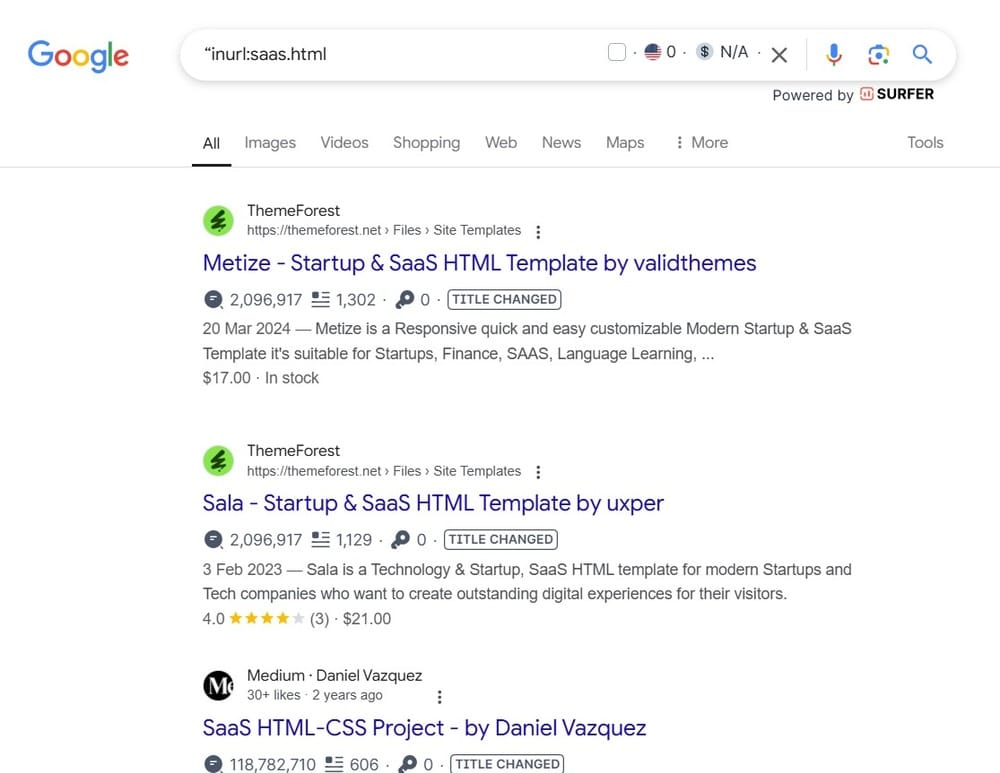Click ThemeForest URL above Sala title
Image resolution: width=1000 pixels, height=773 pixels.
click(384, 471)
